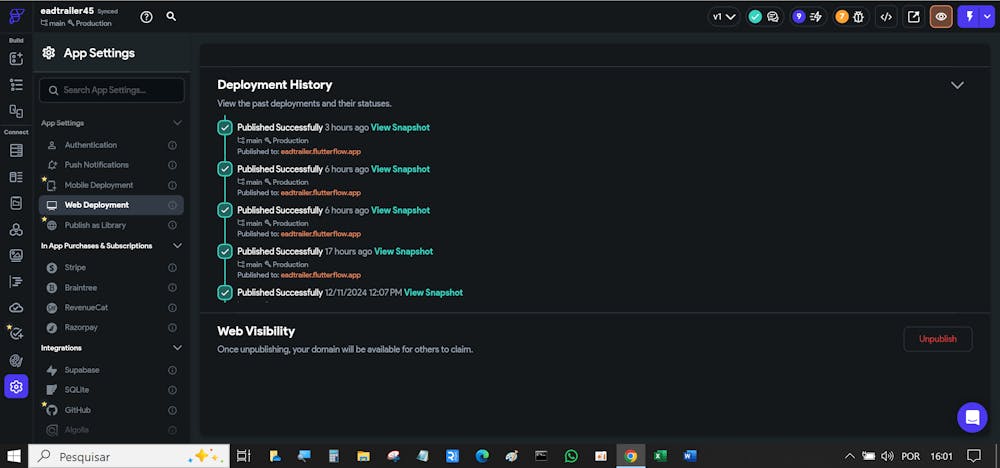Click the orange bug issues icon
This screenshot has height=468, width=1000.
pos(849,17)
